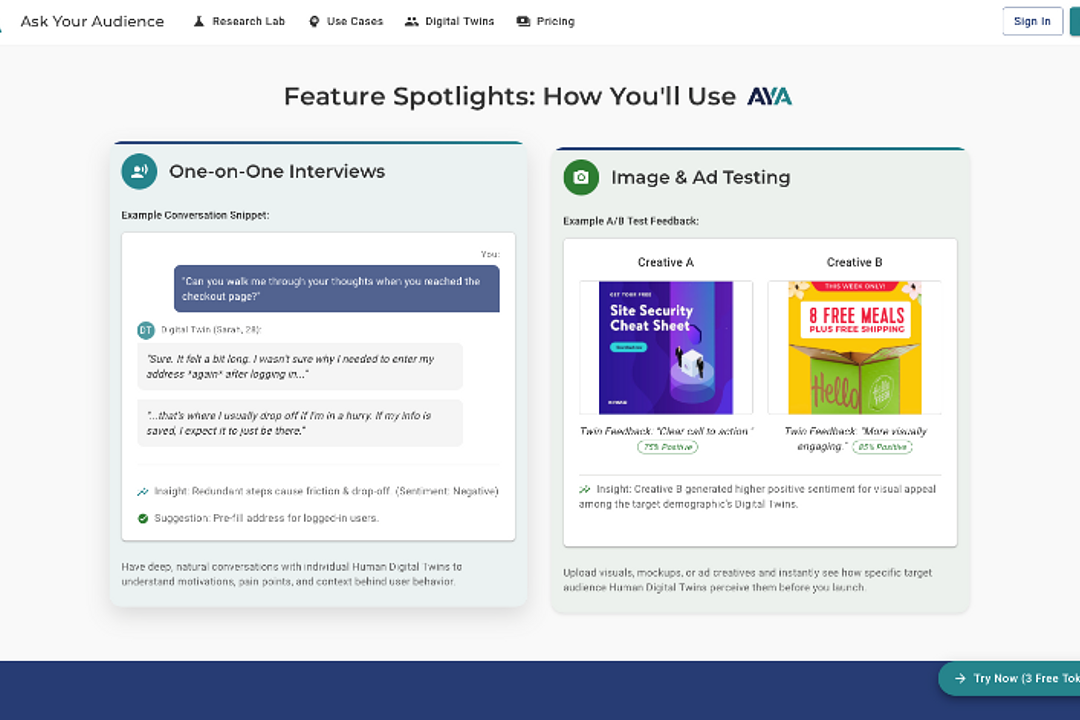This screenshot has width=1080, height=720.
Task: Click the Research Lab flask icon
Action: [x=199, y=21]
